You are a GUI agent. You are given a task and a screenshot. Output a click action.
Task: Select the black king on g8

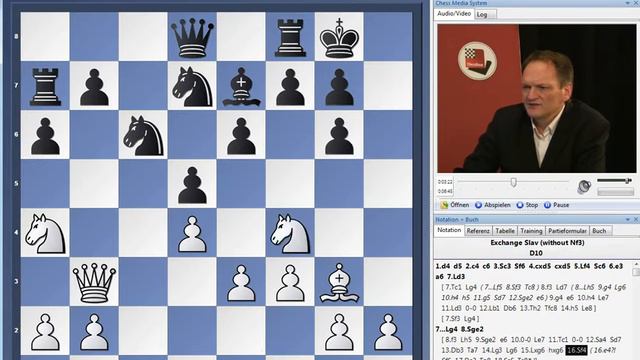click(x=339, y=38)
